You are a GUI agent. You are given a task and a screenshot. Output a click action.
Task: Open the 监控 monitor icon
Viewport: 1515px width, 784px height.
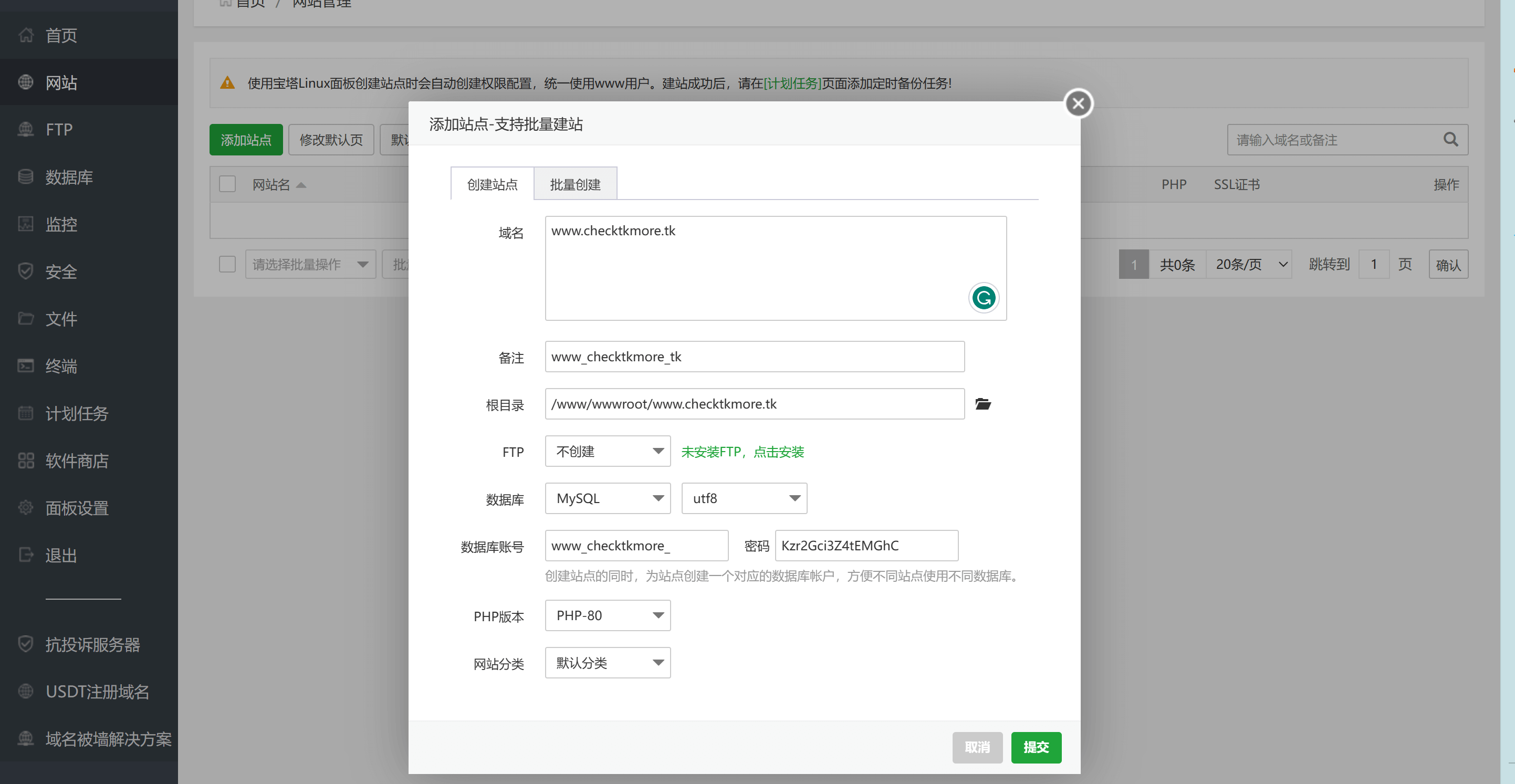pos(25,224)
